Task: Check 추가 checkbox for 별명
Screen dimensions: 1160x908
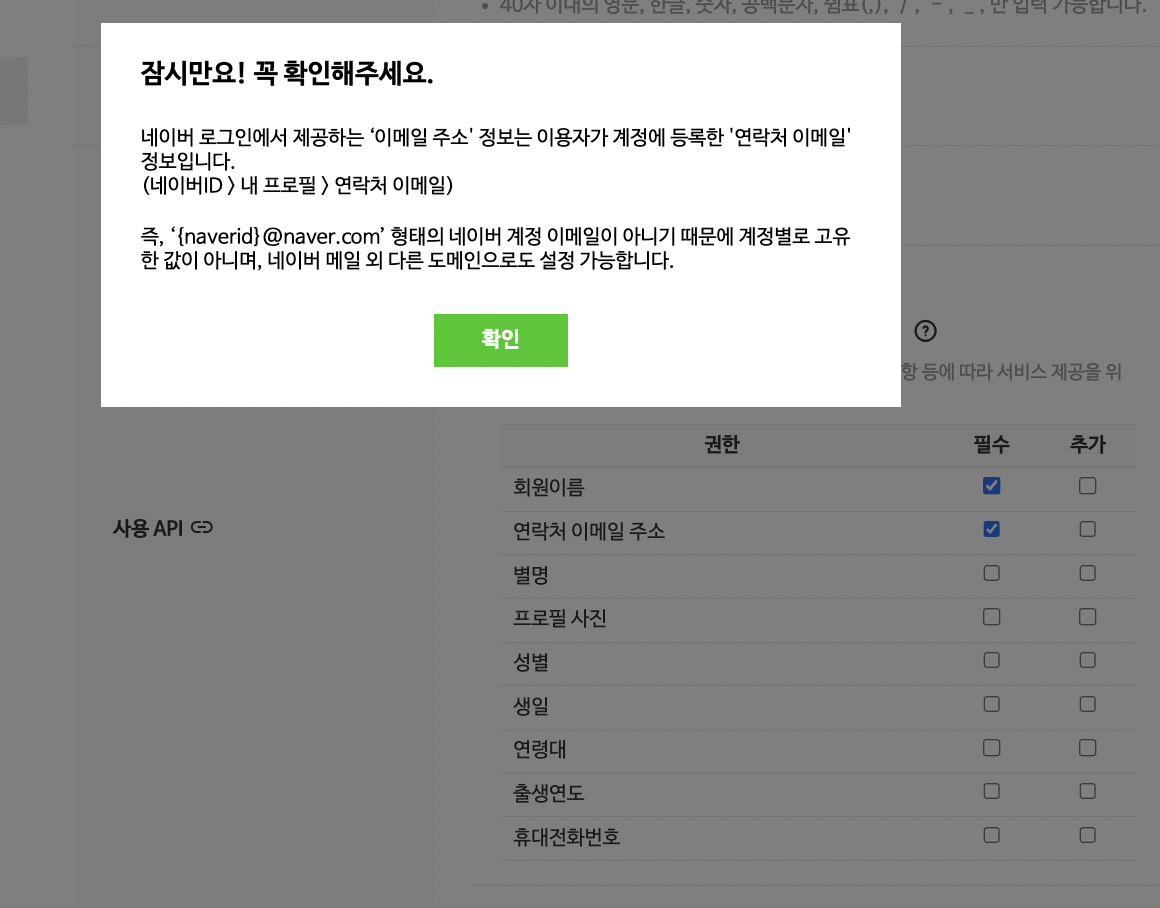Action: coord(1088,573)
